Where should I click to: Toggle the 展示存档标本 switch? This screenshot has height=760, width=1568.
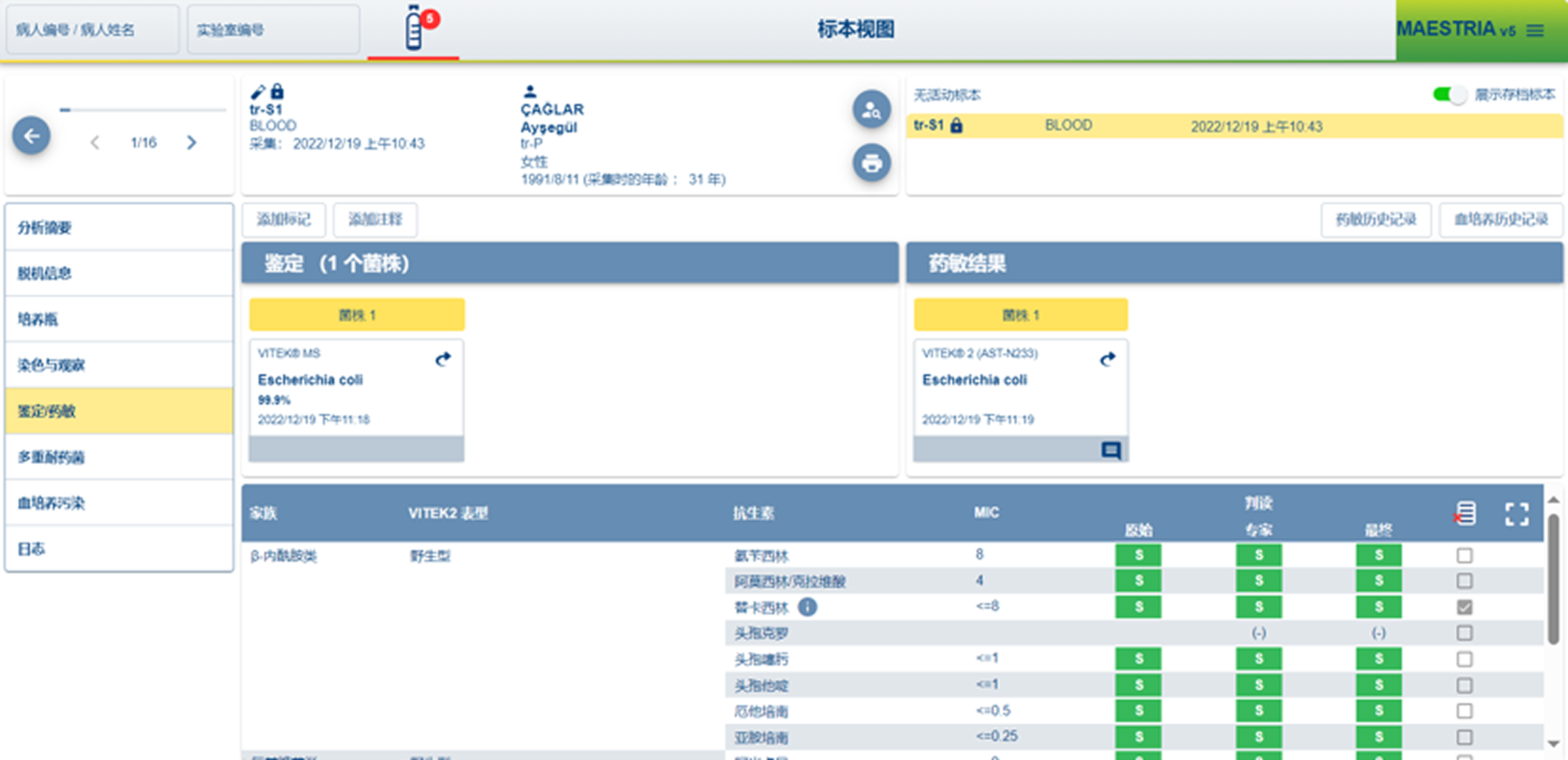click(1449, 95)
